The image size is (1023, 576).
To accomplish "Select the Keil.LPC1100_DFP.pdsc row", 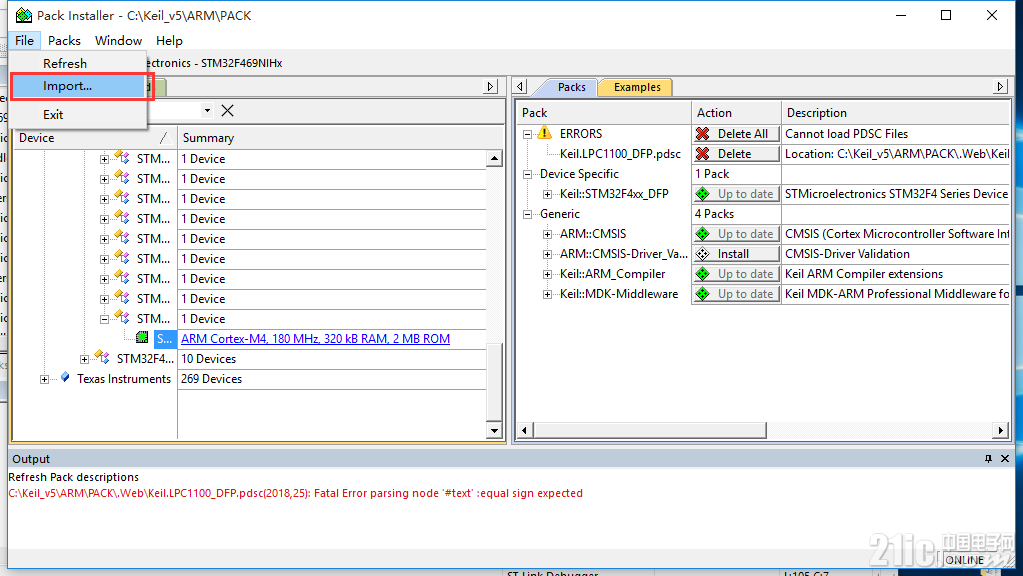I will 620,154.
